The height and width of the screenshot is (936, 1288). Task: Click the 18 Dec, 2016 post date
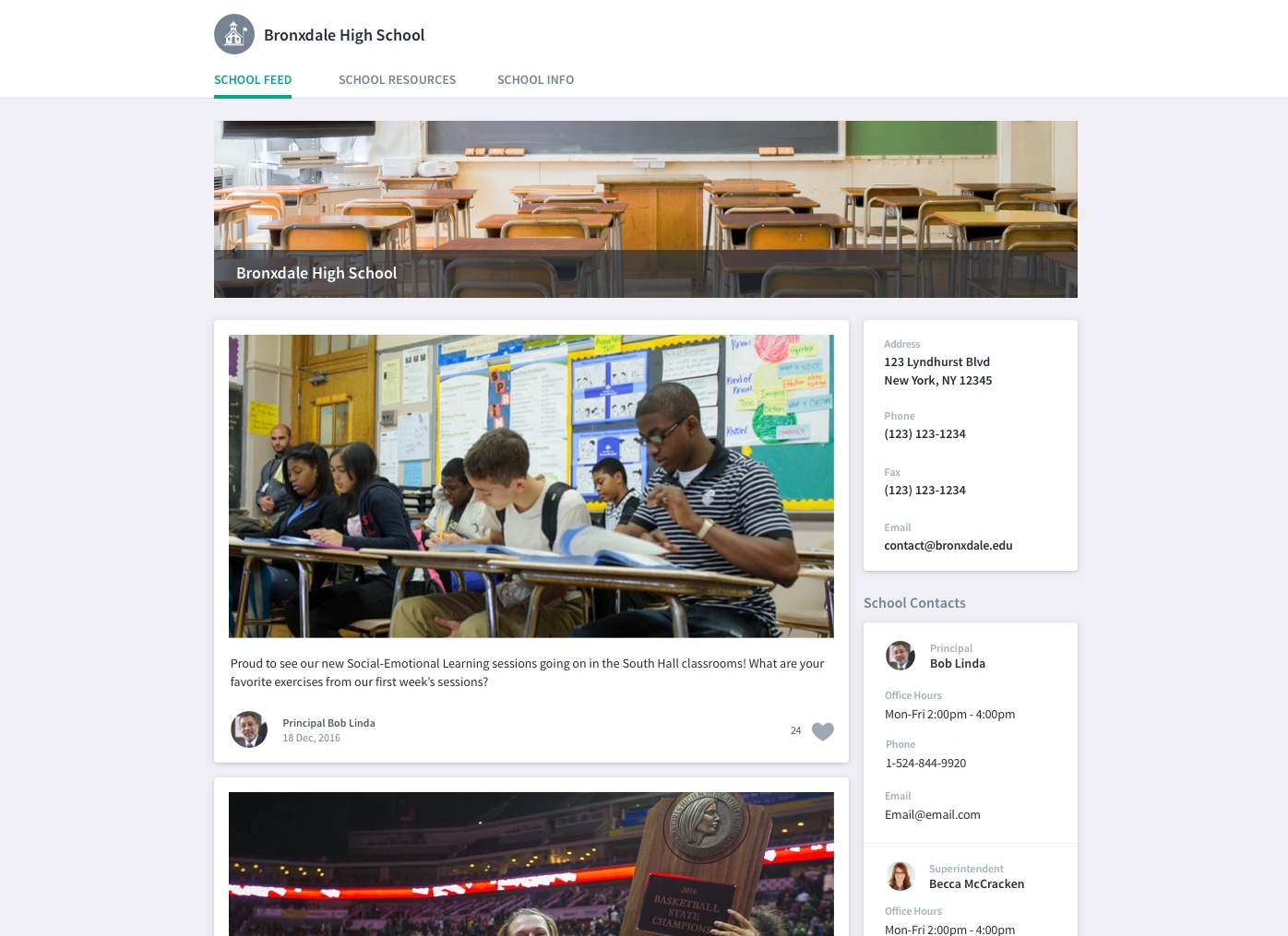(311, 739)
